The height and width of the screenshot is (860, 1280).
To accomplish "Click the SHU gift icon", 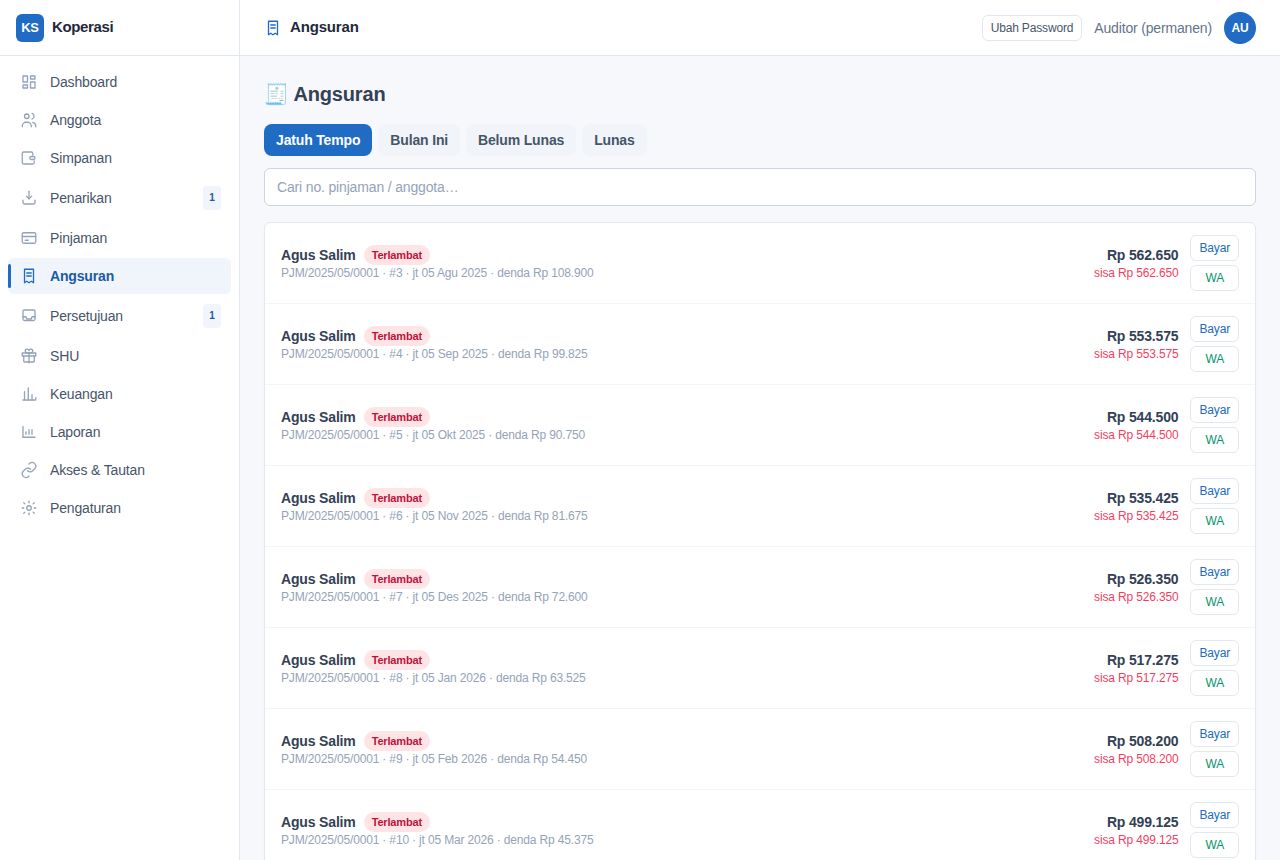I will [x=29, y=356].
